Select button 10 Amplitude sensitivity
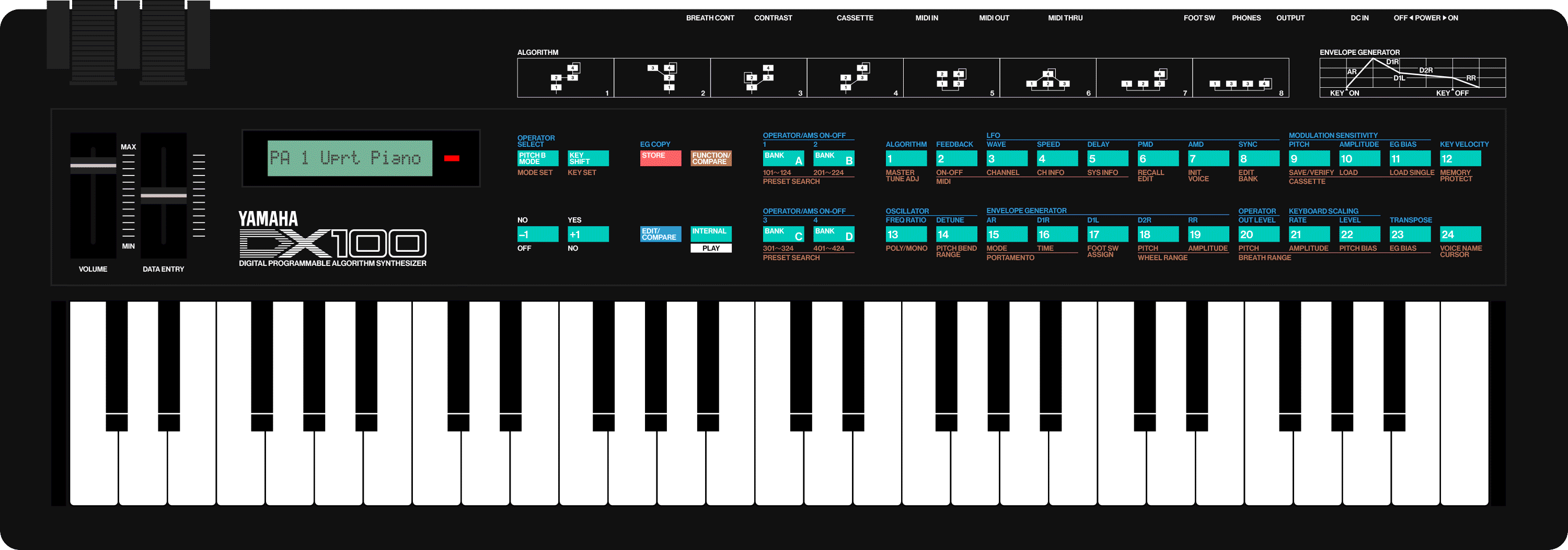The width and height of the screenshot is (1568, 550). (1360, 158)
